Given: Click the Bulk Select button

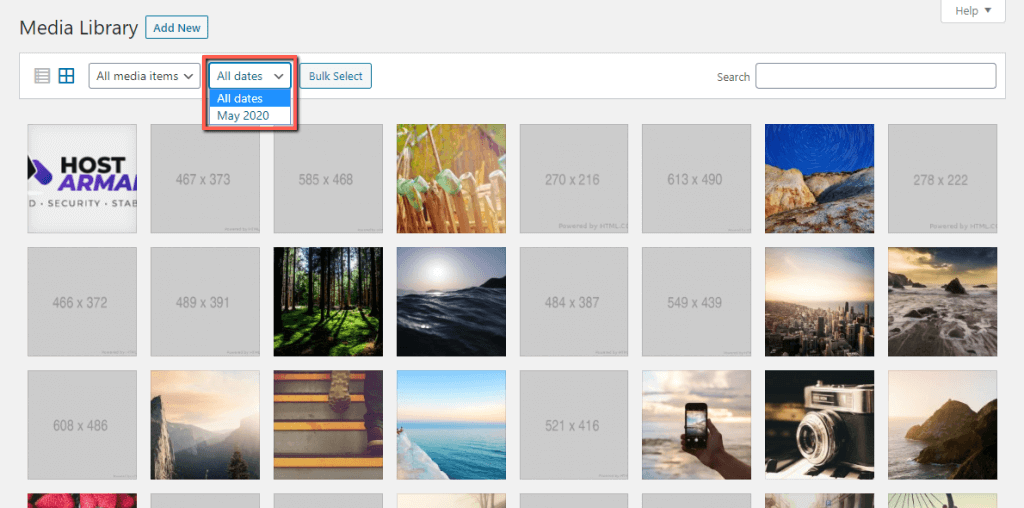Looking at the screenshot, I should (x=336, y=76).
